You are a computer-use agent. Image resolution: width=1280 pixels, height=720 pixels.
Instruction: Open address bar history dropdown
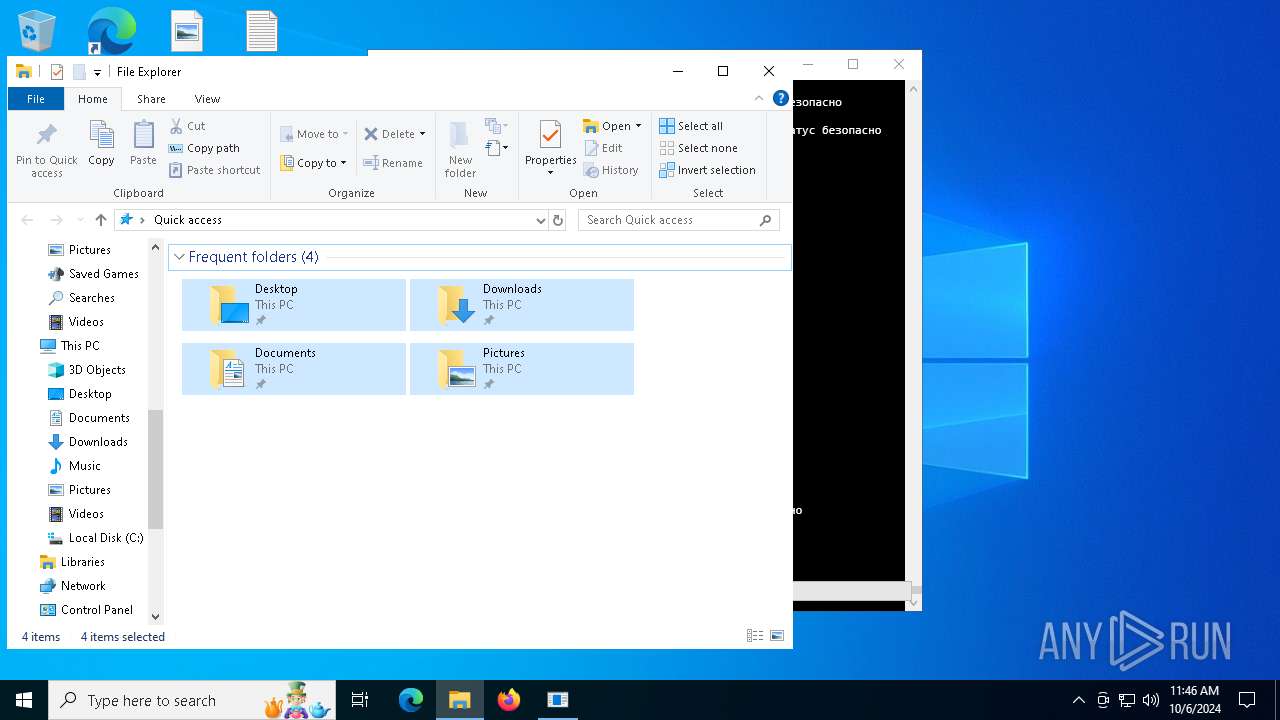click(x=541, y=220)
